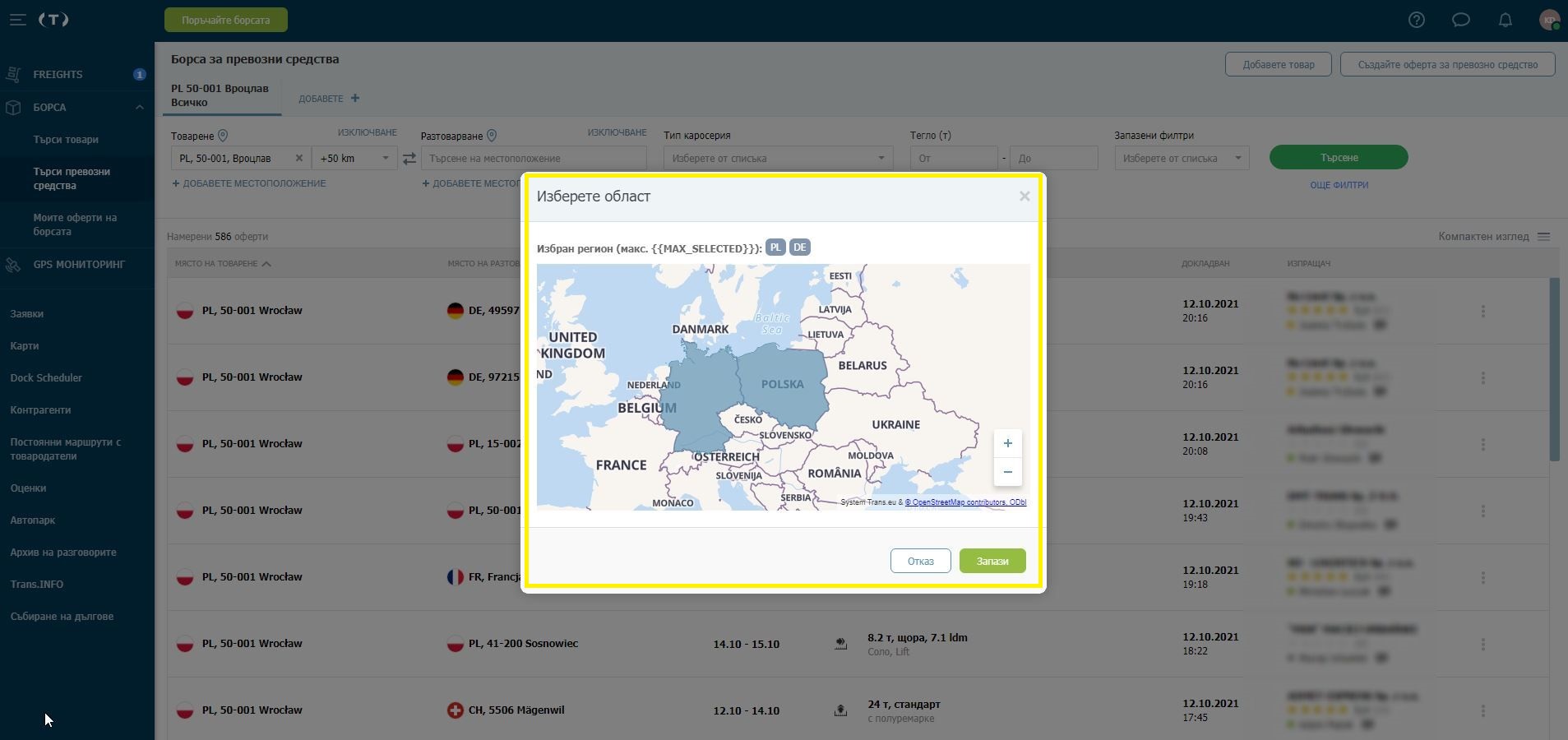Open Dock Scheduler in sidebar
Screen dimensions: 1568x740
46,378
